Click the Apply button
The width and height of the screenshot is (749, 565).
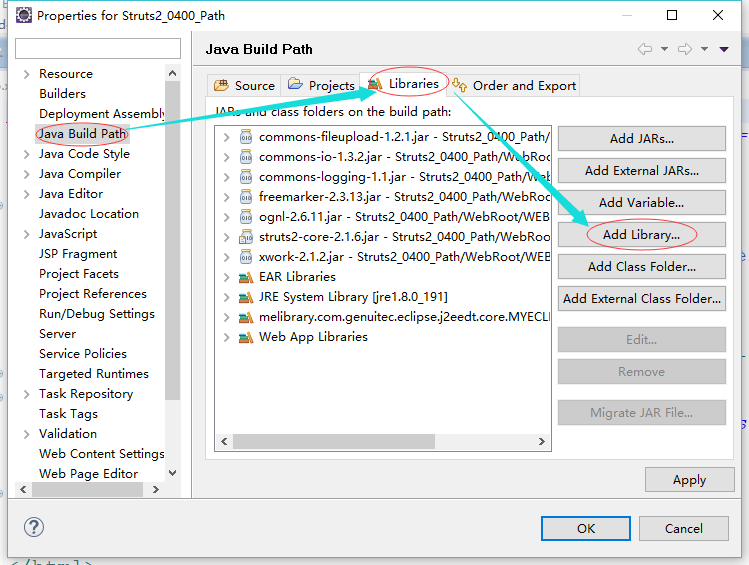click(x=689, y=480)
